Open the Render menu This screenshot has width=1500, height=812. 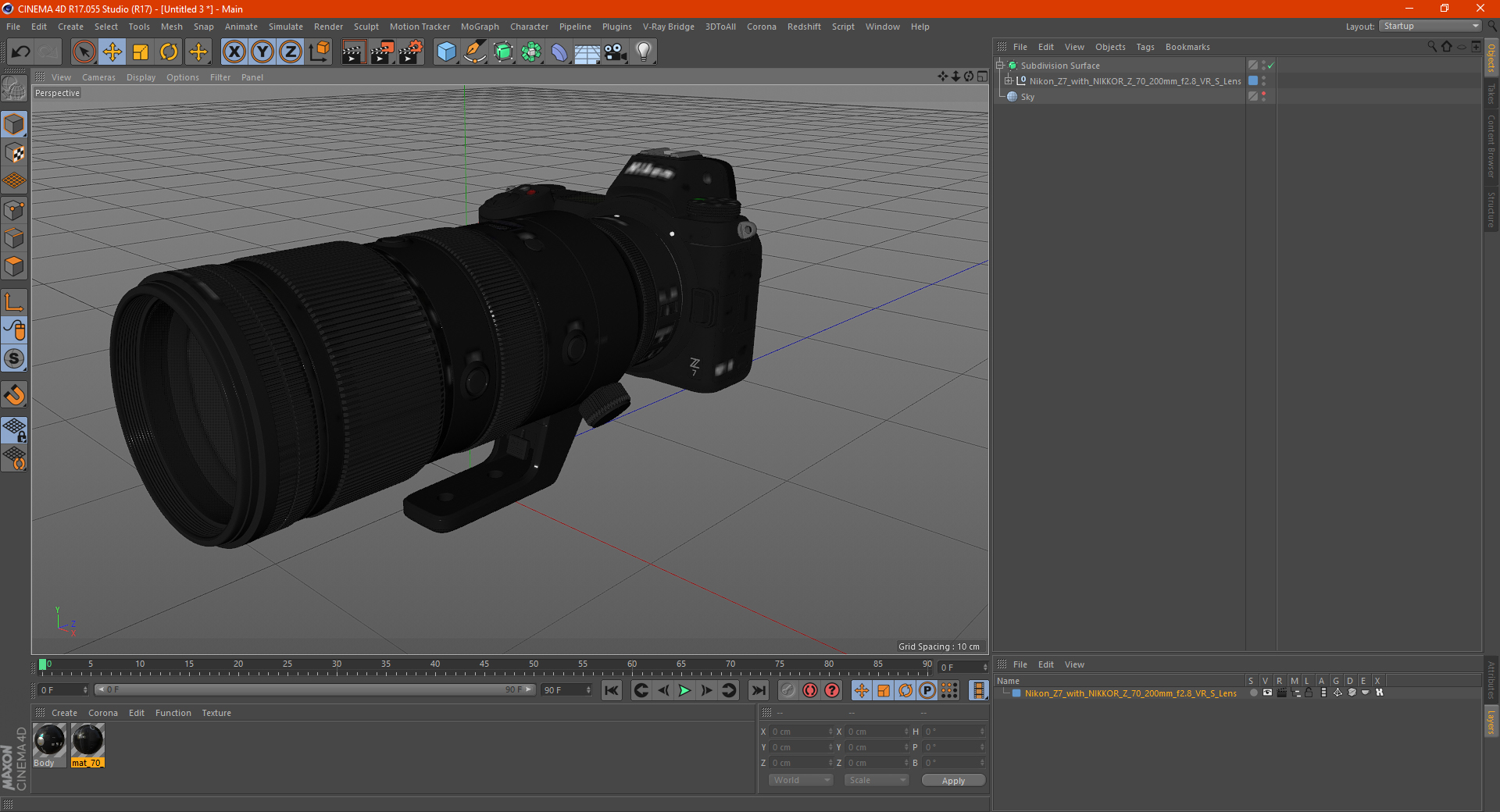[x=328, y=27]
